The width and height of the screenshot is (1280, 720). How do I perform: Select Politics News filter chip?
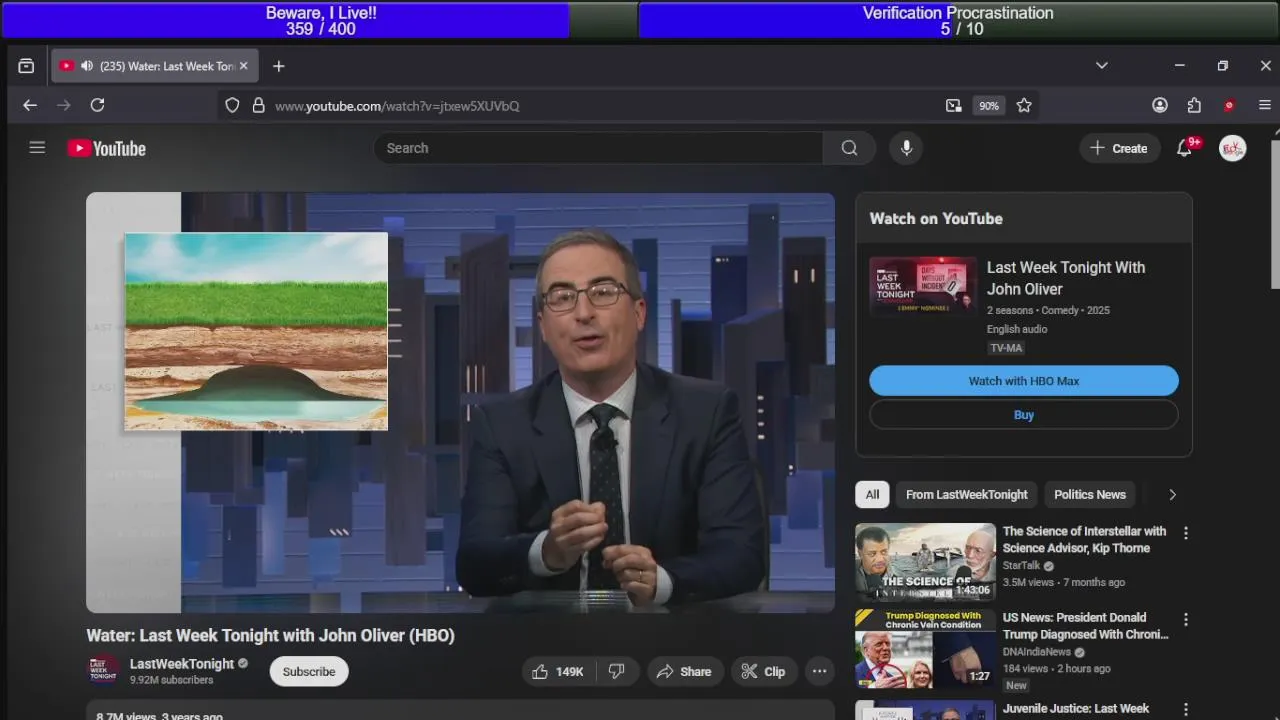[1090, 495]
